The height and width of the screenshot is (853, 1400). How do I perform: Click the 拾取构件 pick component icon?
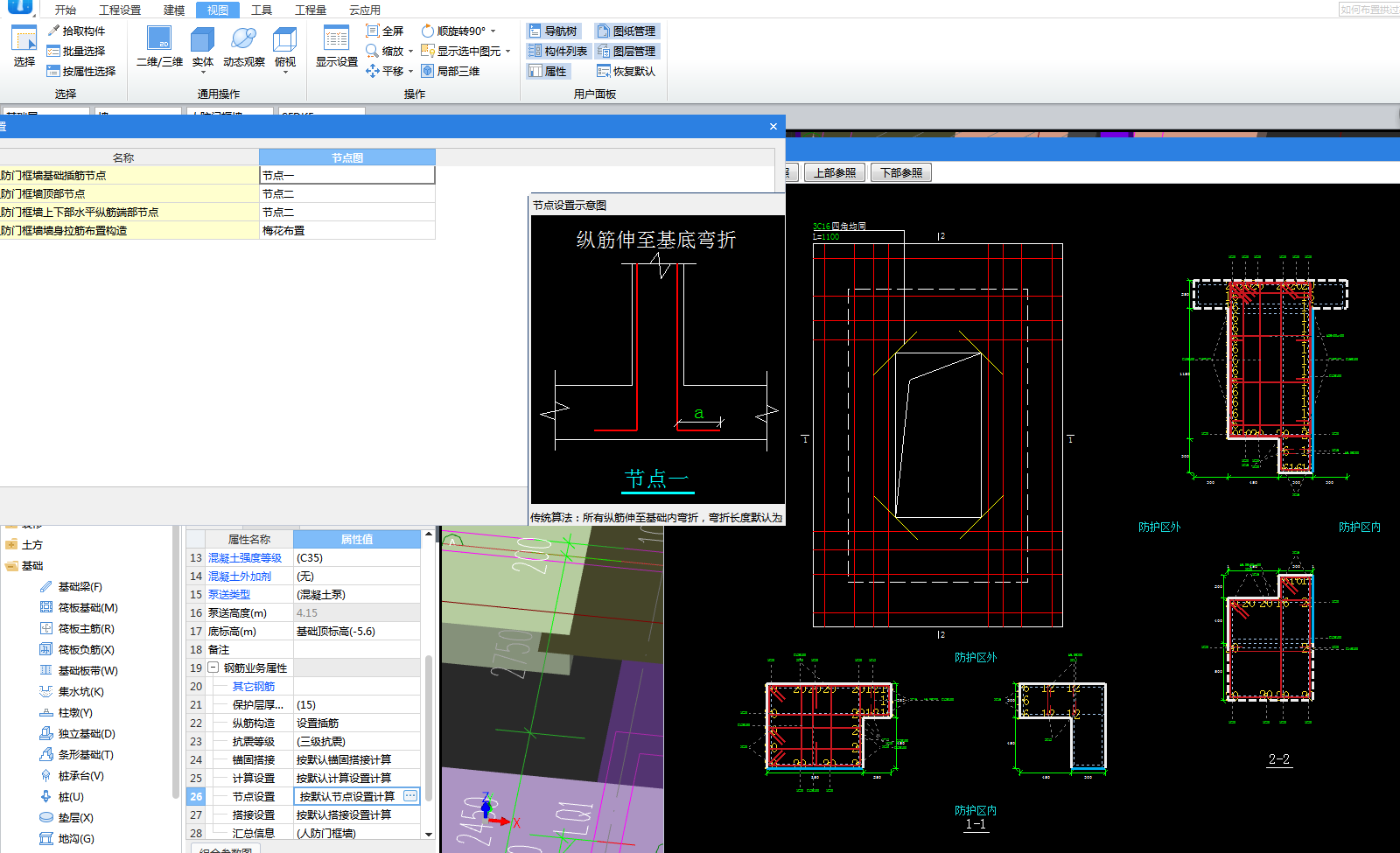(x=53, y=31)
